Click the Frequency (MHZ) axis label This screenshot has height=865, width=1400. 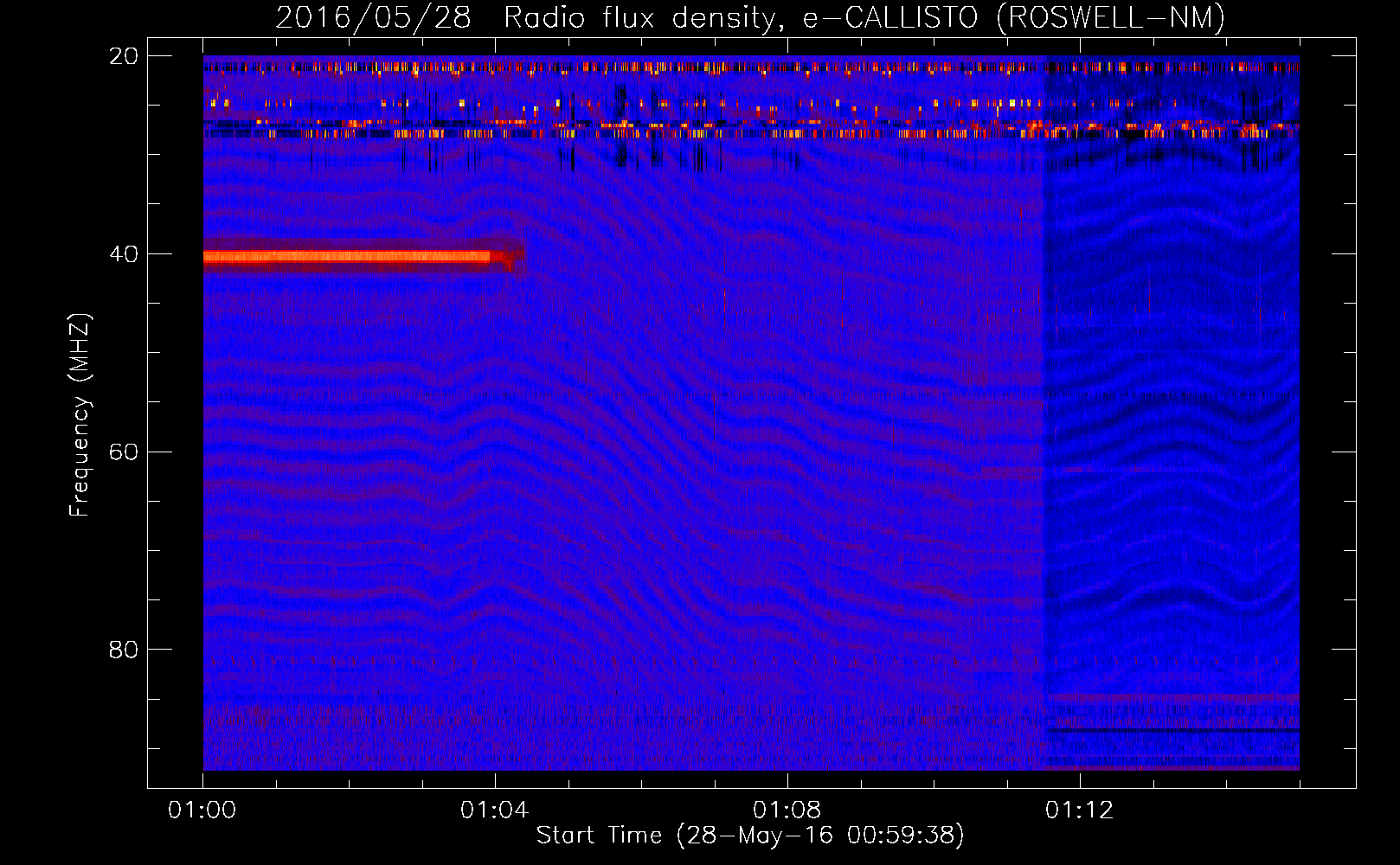(x=80, y=414)
